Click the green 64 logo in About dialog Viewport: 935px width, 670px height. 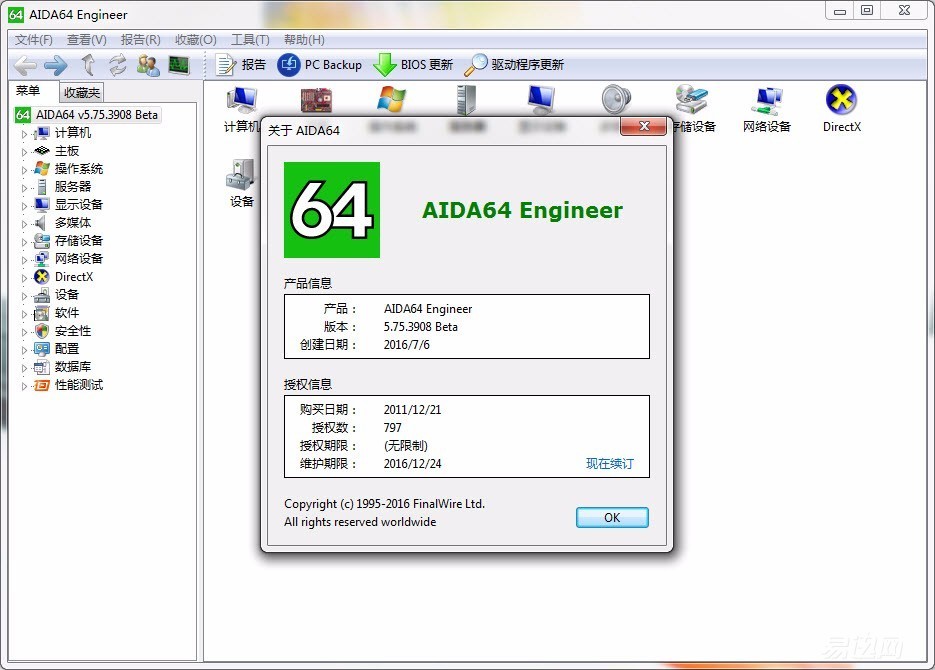click(x=332, y=210)
